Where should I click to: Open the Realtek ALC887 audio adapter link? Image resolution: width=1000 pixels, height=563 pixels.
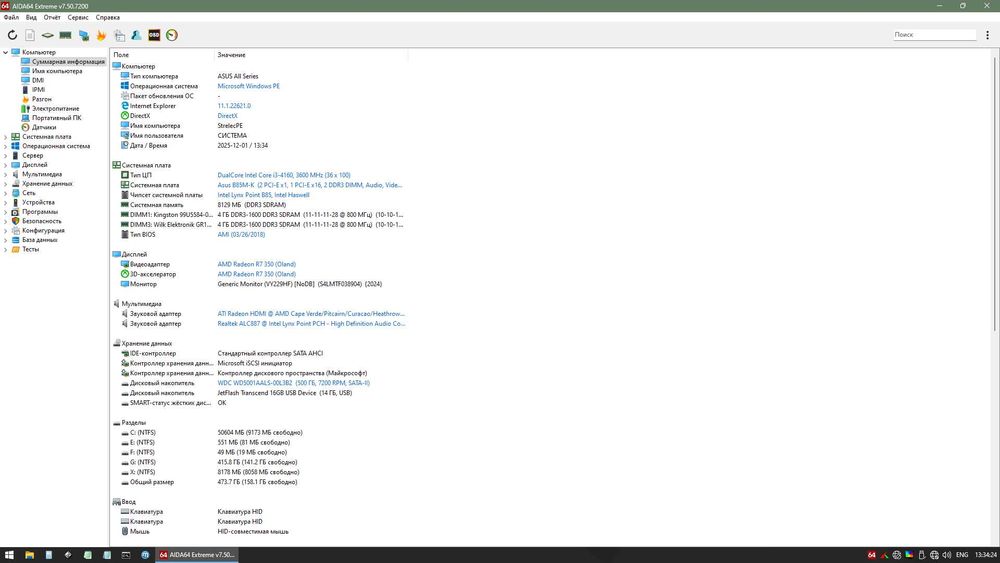coord(311,324)
